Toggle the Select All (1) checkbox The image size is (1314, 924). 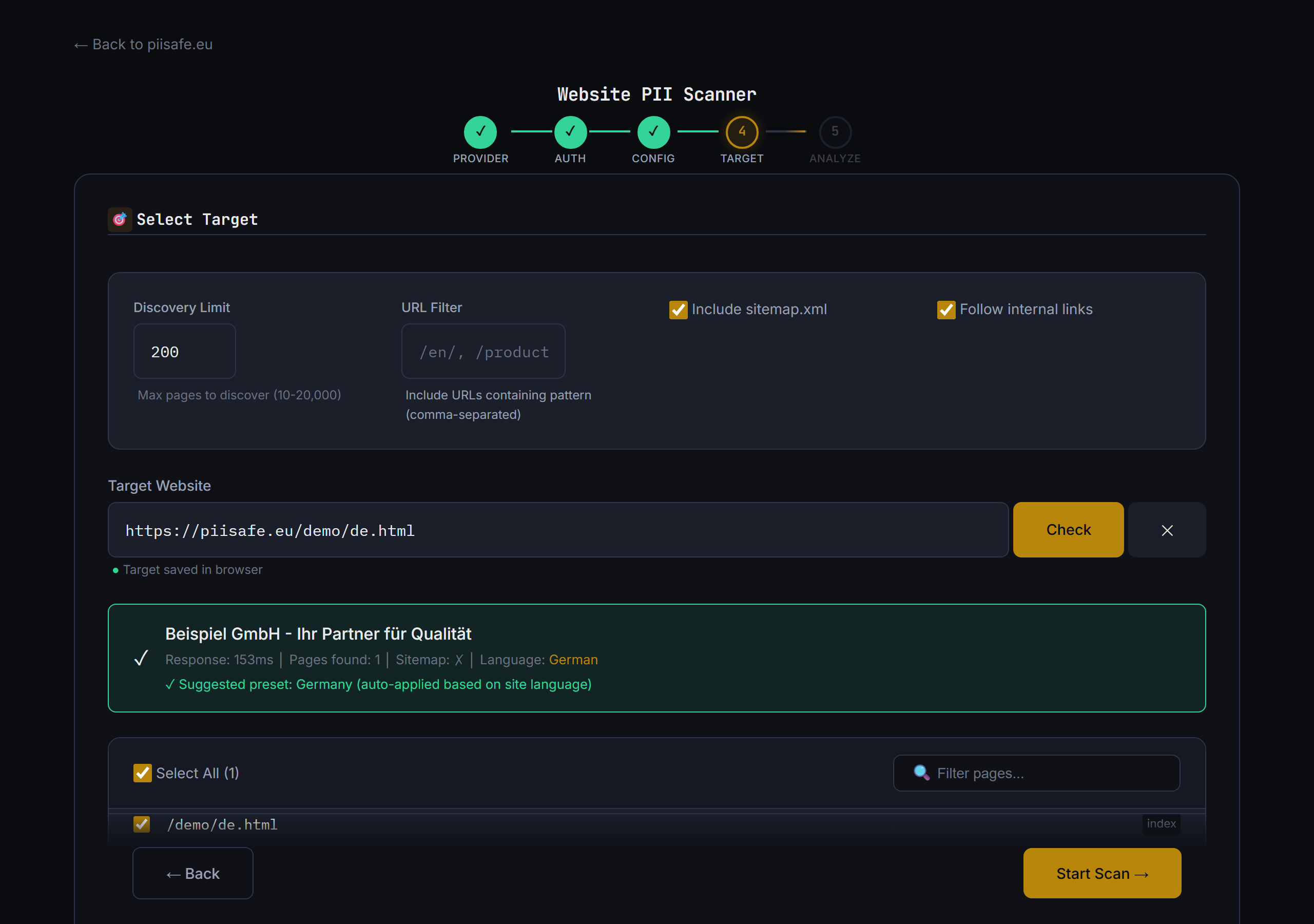click(143, 773)
